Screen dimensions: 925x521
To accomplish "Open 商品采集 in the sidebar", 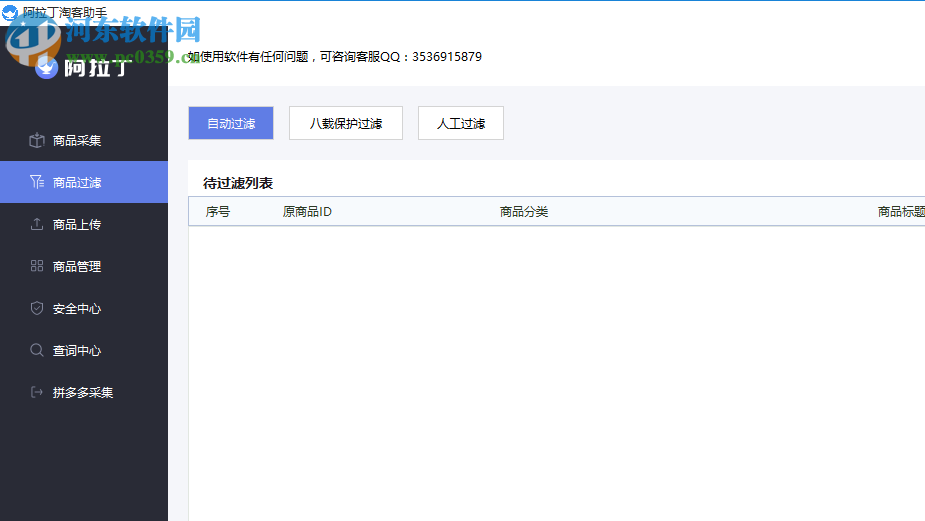I will click(84, 140).
